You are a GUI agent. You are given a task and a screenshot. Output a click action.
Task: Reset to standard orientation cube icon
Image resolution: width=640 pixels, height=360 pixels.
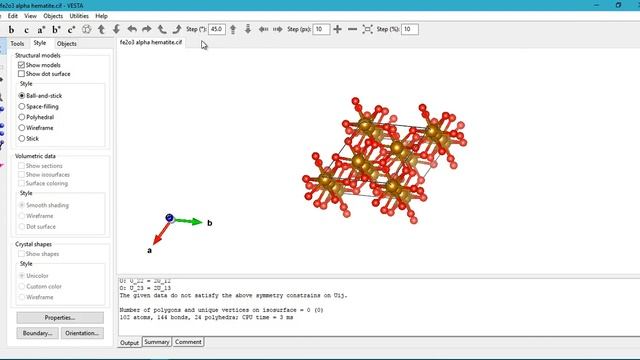87,29
